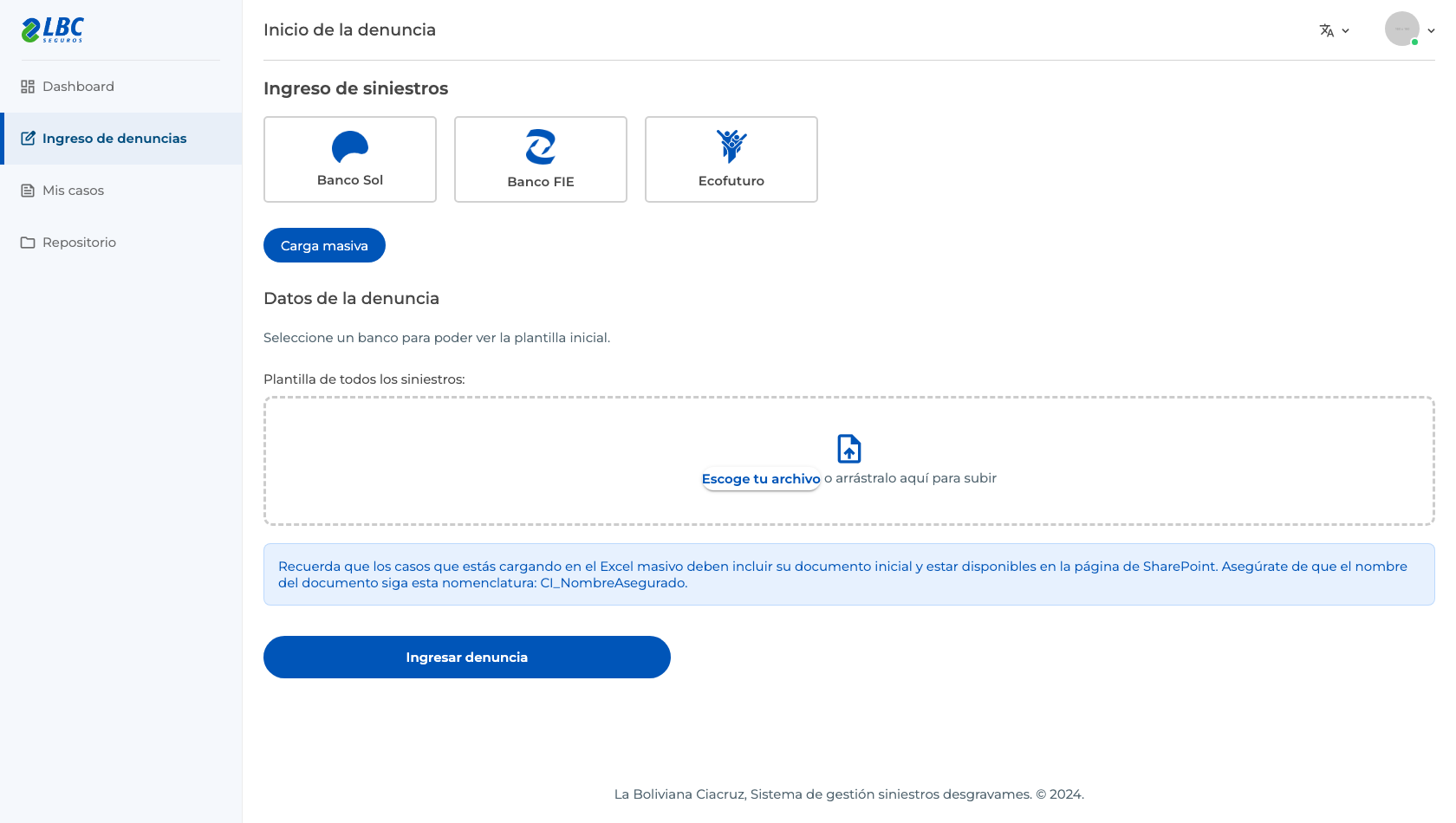The width and height of the screenshot is (1456, 823).
Task: Click the Dashboard grid icon
Action: click(x=28, y=87)
